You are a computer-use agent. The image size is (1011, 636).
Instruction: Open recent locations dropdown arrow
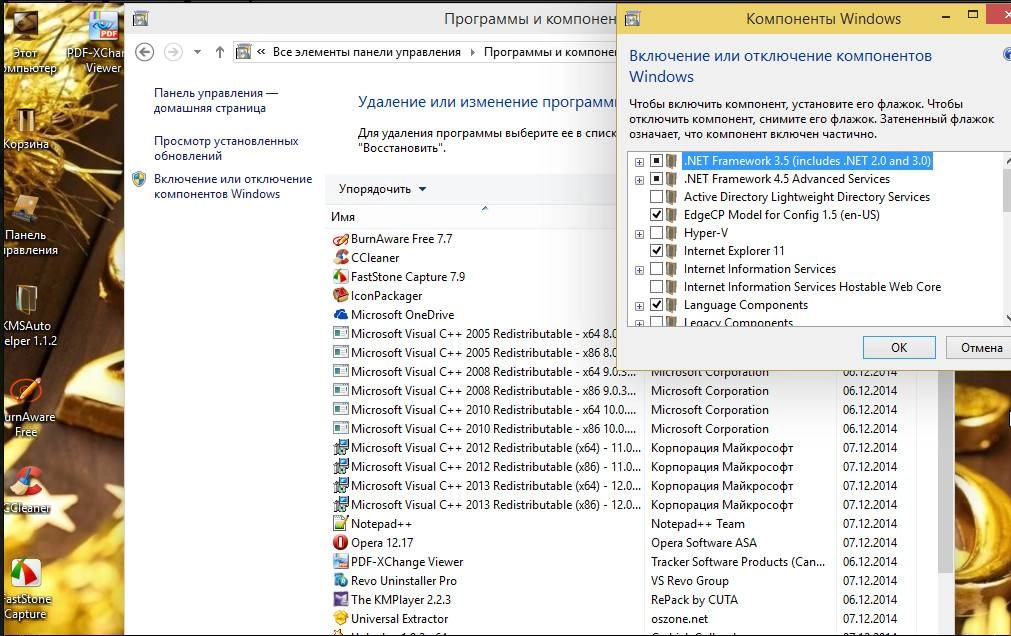pos(197,52)
